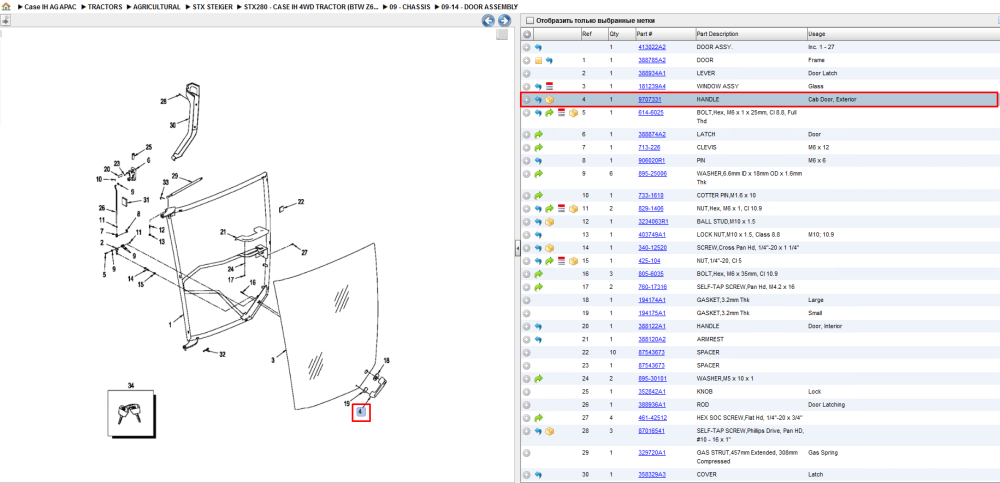Open the TRACTORS breadcrumb level

pos(105,6)
